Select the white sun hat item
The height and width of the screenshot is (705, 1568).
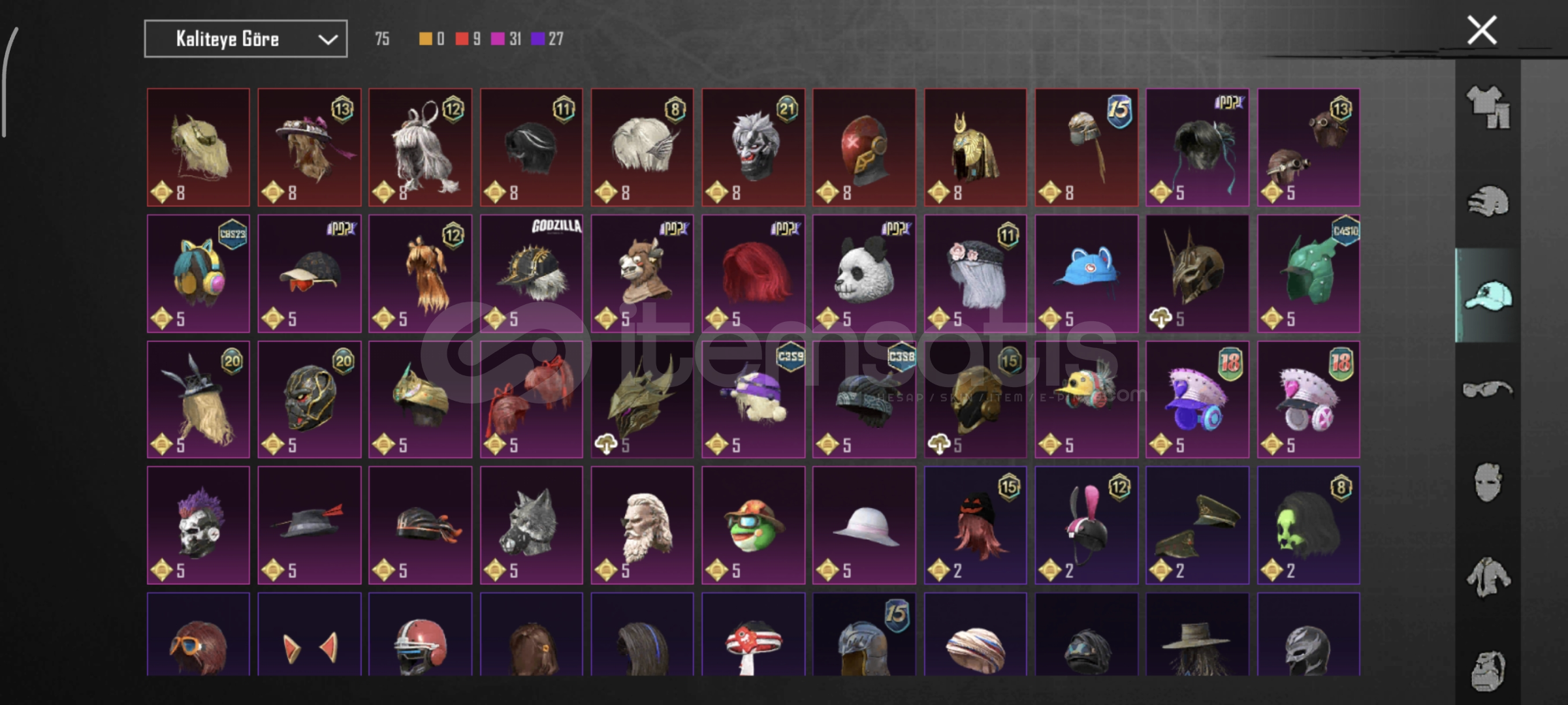(x=864, y=525)
